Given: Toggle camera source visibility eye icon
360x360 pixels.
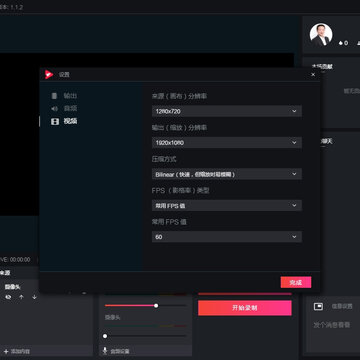Looking at the screenshot, I should [8, 297].
